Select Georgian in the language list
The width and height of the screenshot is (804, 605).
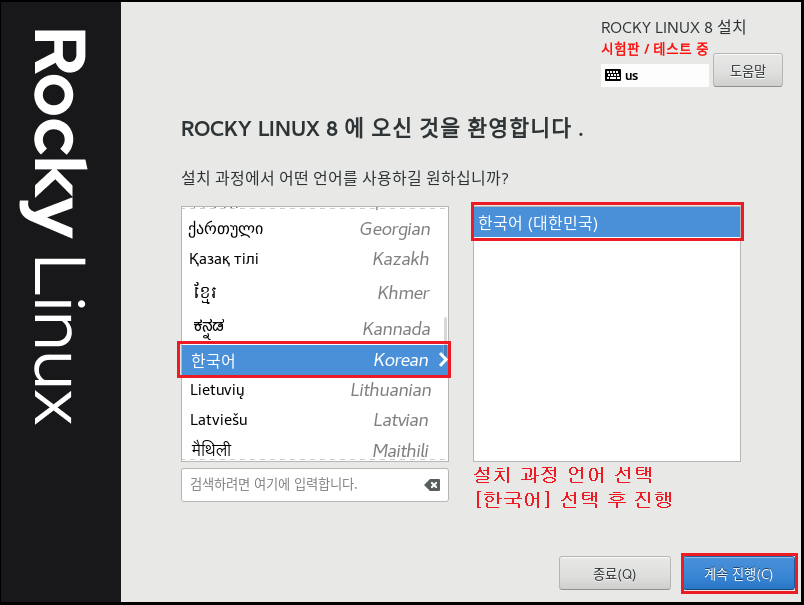pos(314,229)
